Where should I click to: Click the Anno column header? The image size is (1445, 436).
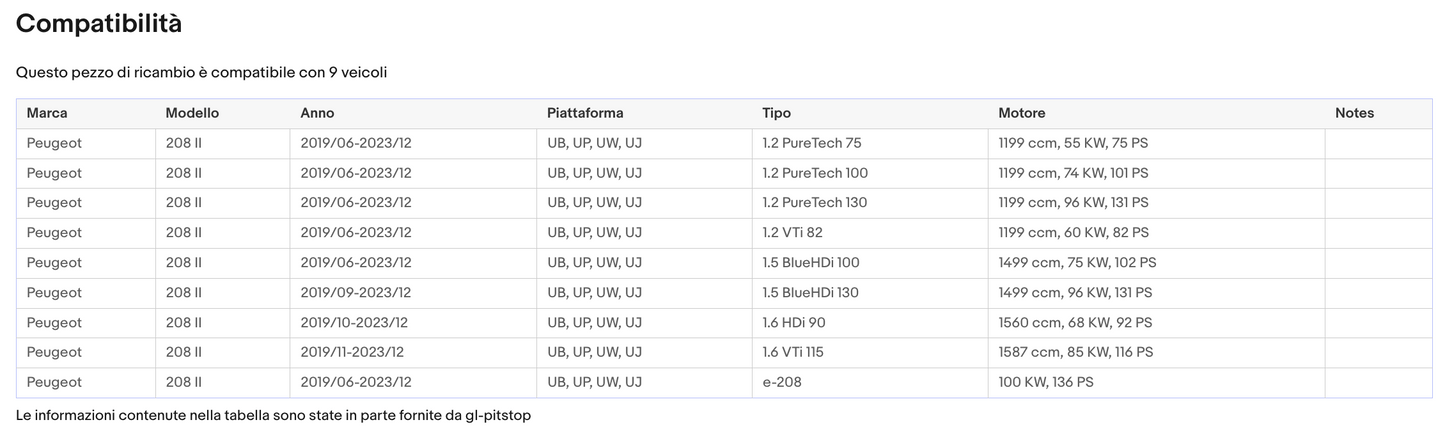tap(317, 113)
